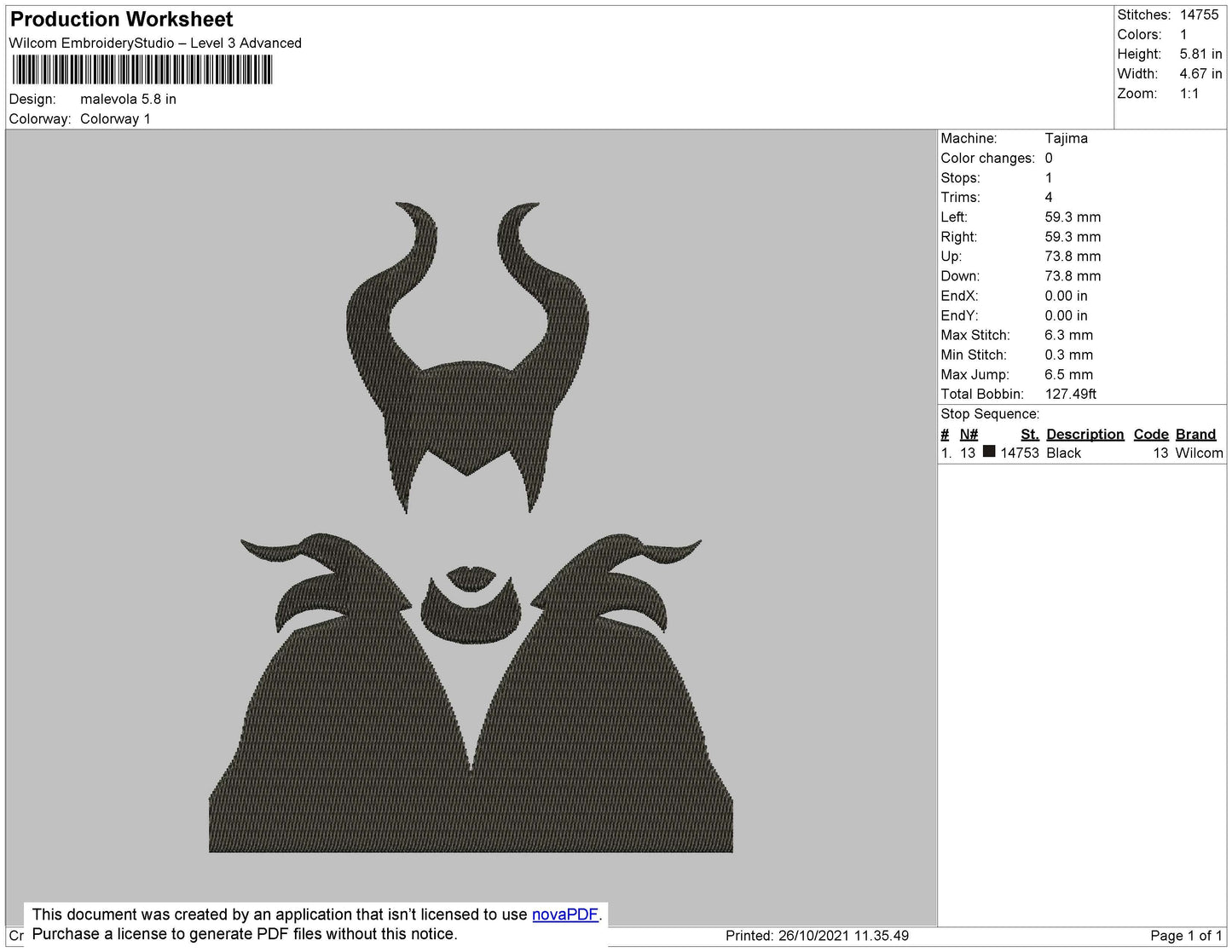Select the 'Color changes:' label
The width and height of the screenshot is (1232, 952).
click(x=987, y=158)
